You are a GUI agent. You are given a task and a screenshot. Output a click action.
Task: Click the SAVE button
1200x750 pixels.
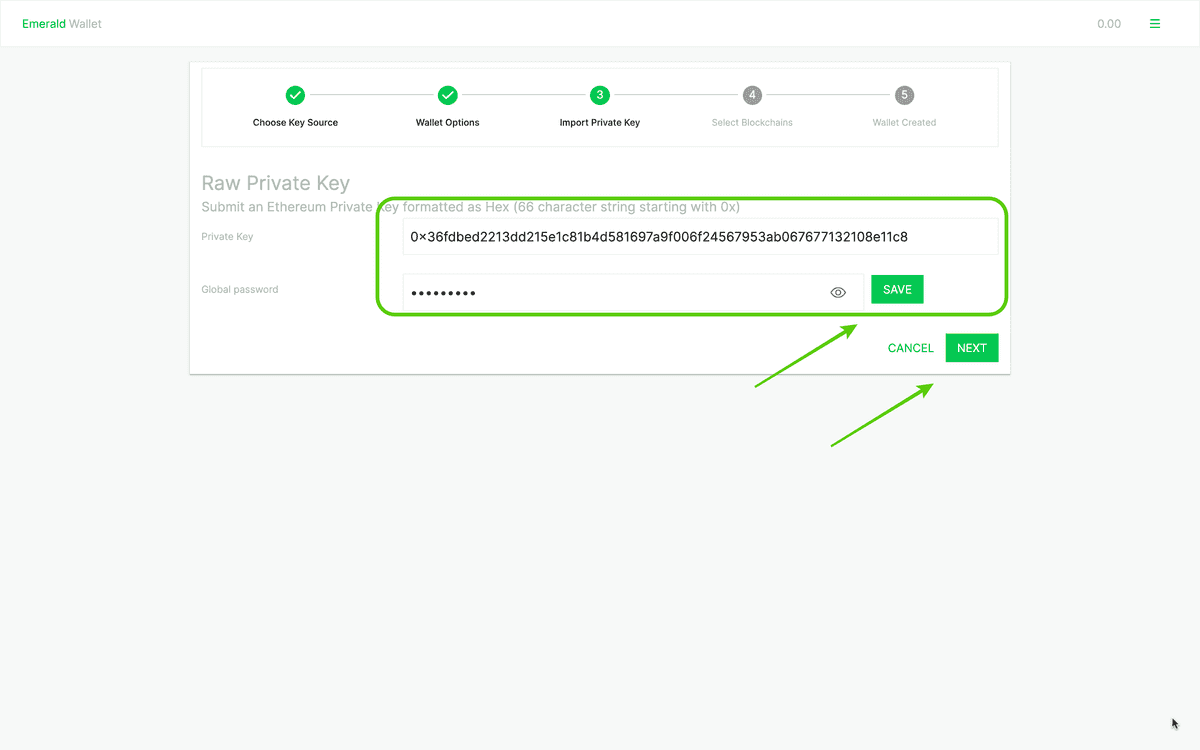click(x=897, y=289)
